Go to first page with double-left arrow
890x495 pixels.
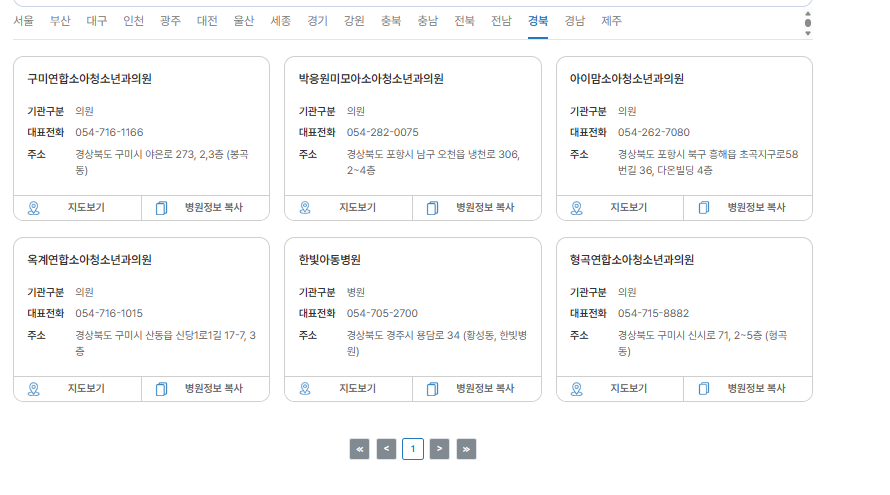pyautogui.click(x=359, y=449)
